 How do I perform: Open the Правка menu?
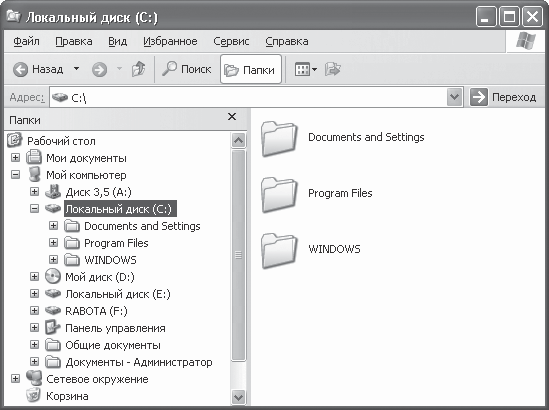[74, 41]
